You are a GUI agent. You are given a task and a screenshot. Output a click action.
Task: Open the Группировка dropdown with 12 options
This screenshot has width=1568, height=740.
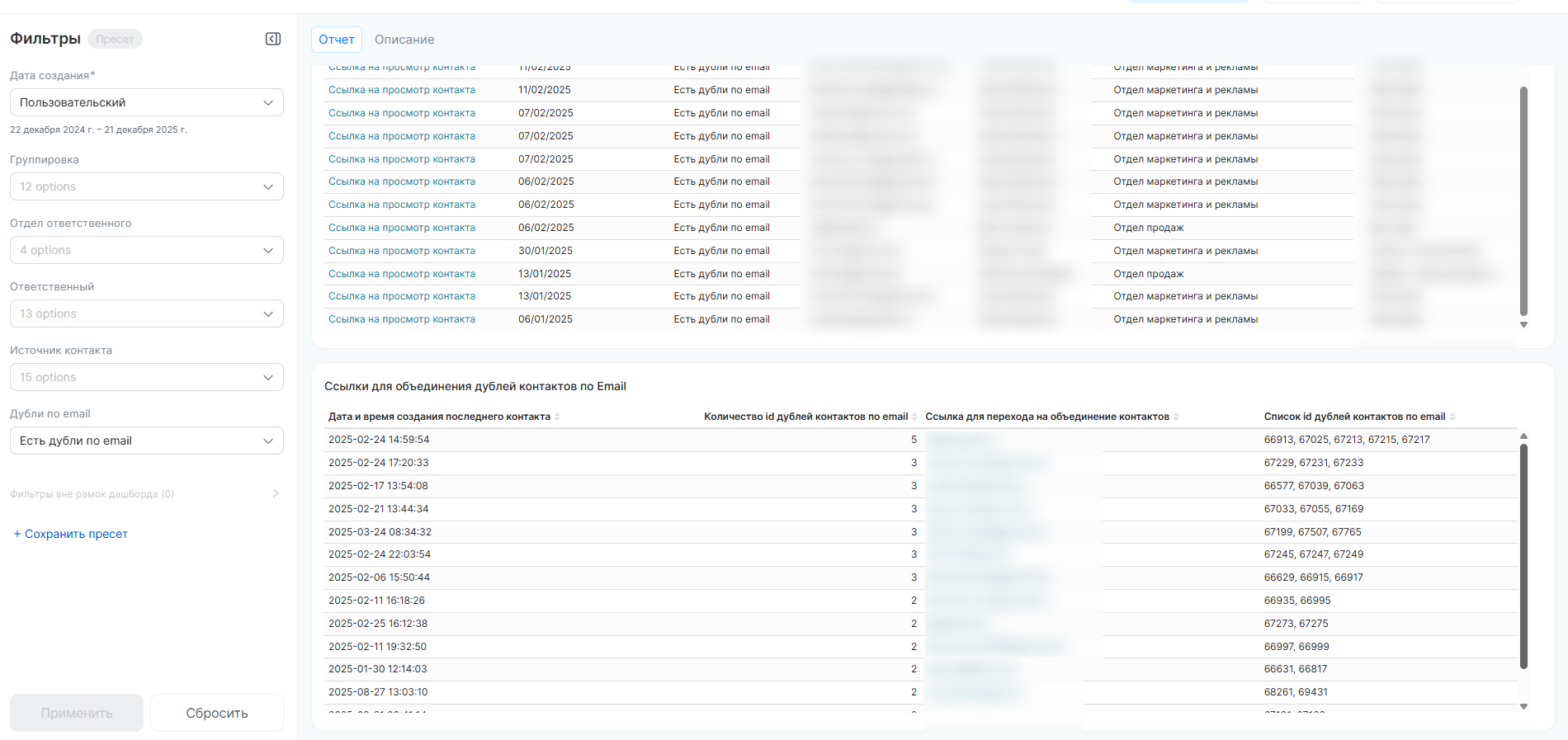pos(147,186)
